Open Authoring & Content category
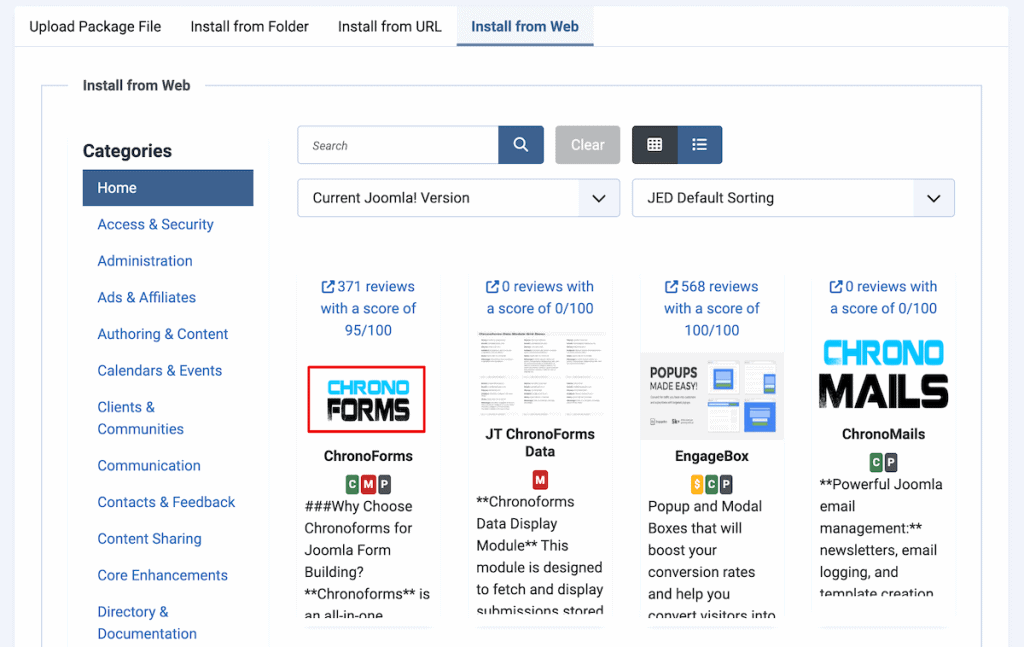Screen dimensions: 1024x647 click(163, 334)
